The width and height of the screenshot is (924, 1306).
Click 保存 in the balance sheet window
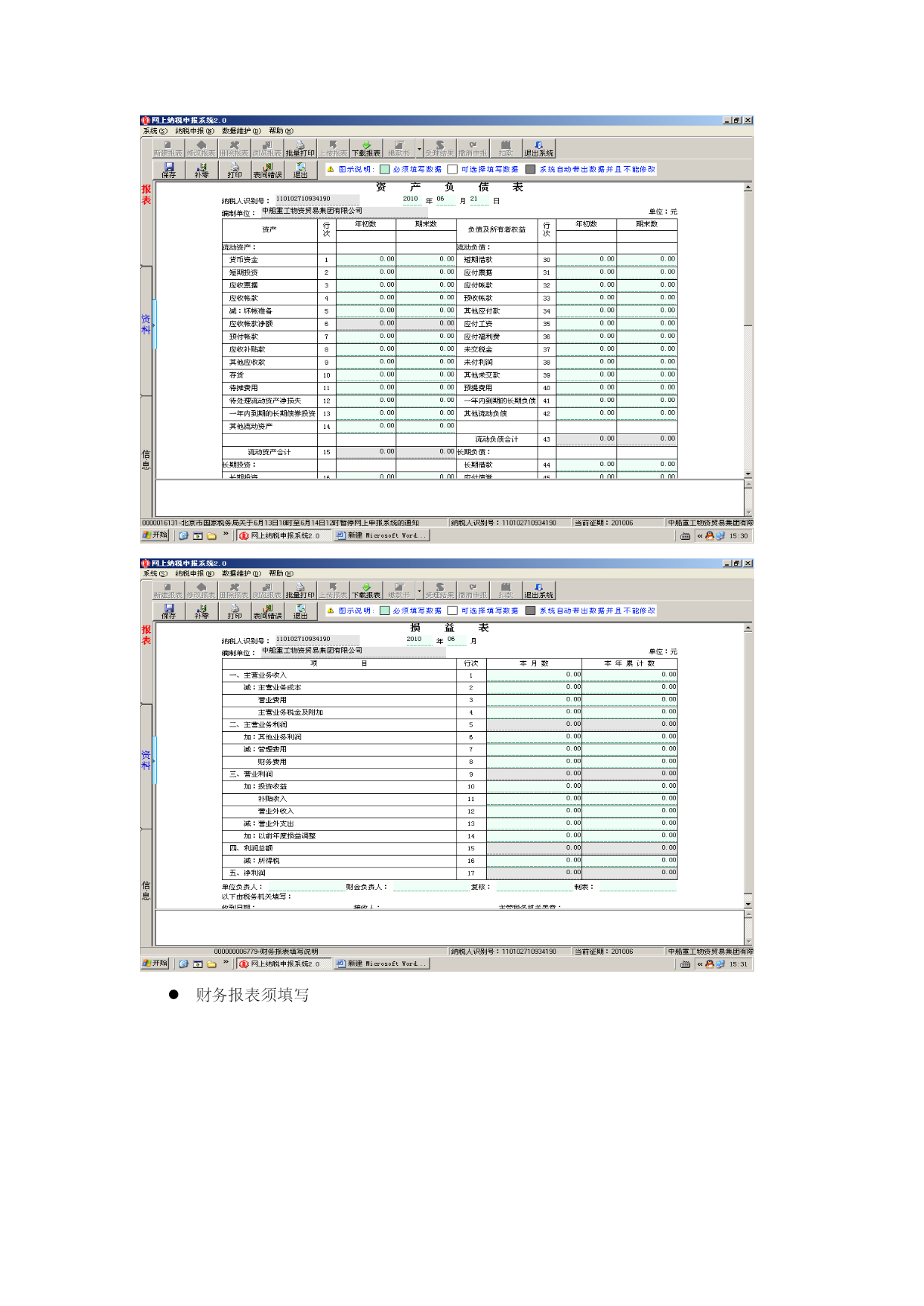point(169,171)
